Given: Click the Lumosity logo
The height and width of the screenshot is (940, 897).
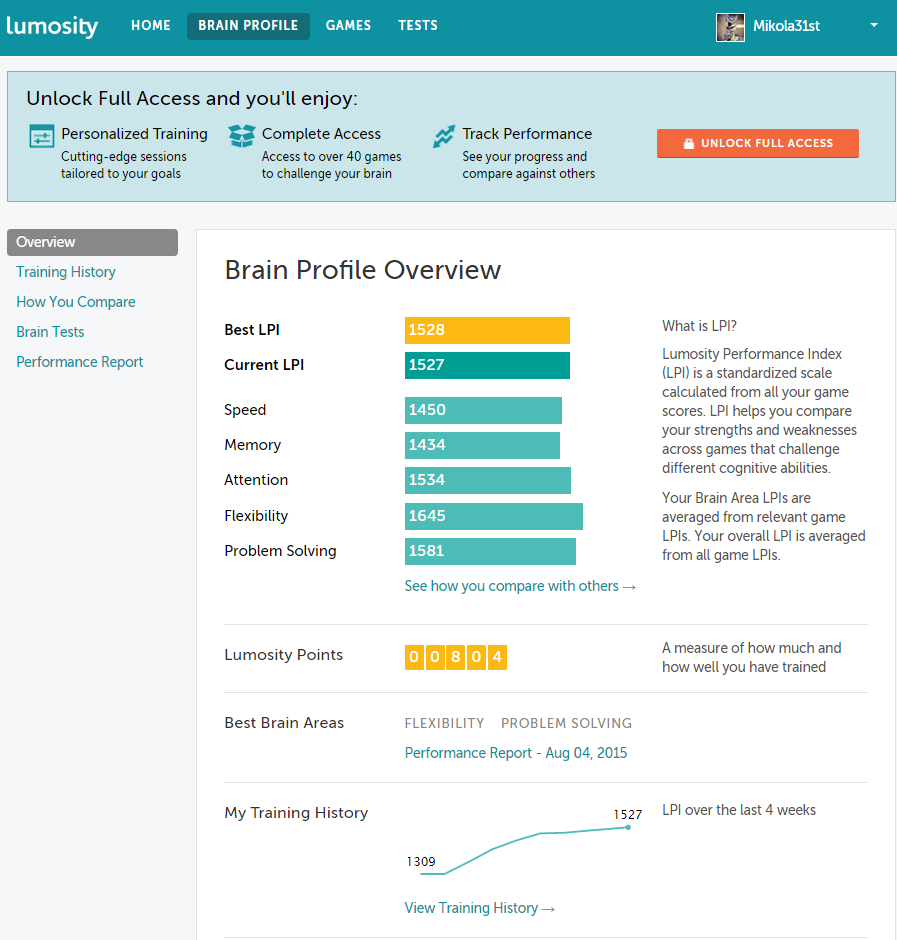Looking at the screenshot, I should click(52, 26).
